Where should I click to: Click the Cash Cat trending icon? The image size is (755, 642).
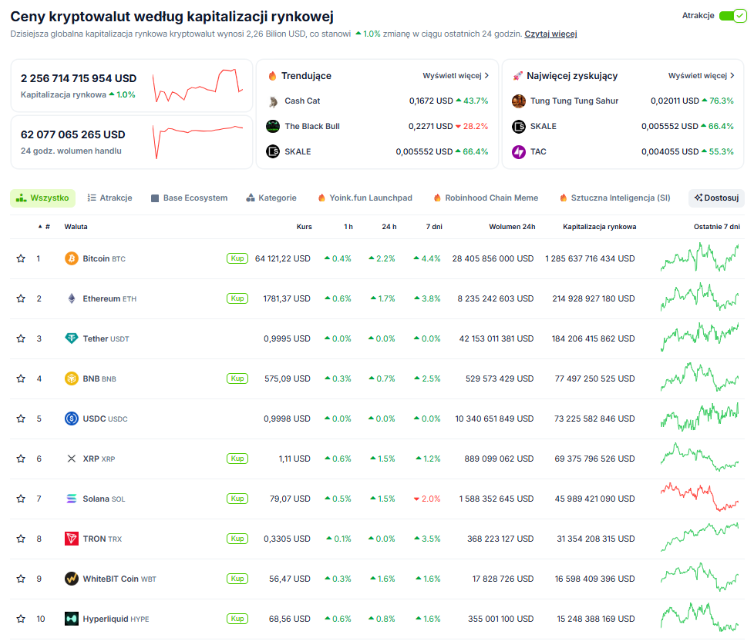pos(273,101)
